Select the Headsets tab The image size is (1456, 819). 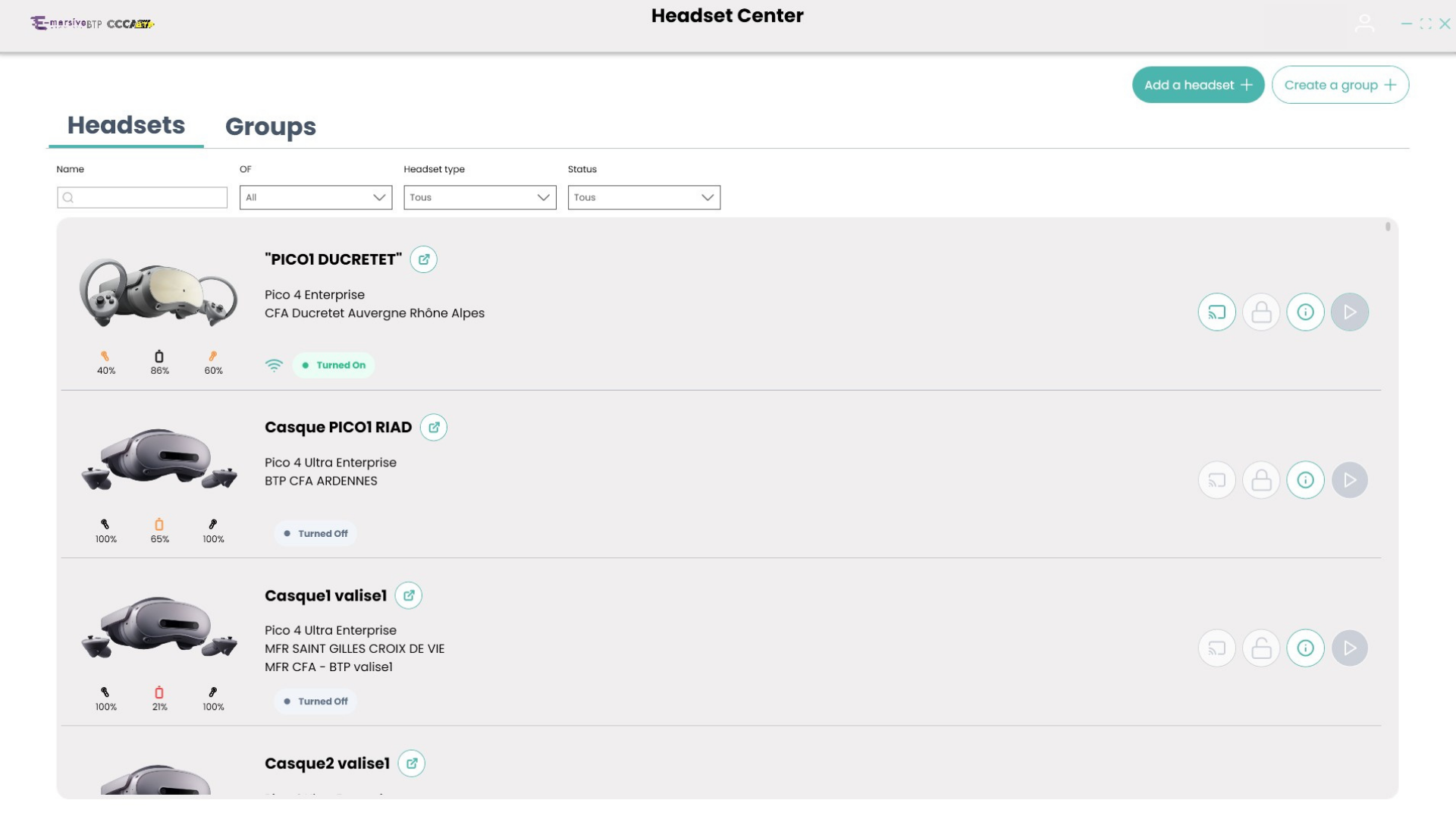pos(126,125)
